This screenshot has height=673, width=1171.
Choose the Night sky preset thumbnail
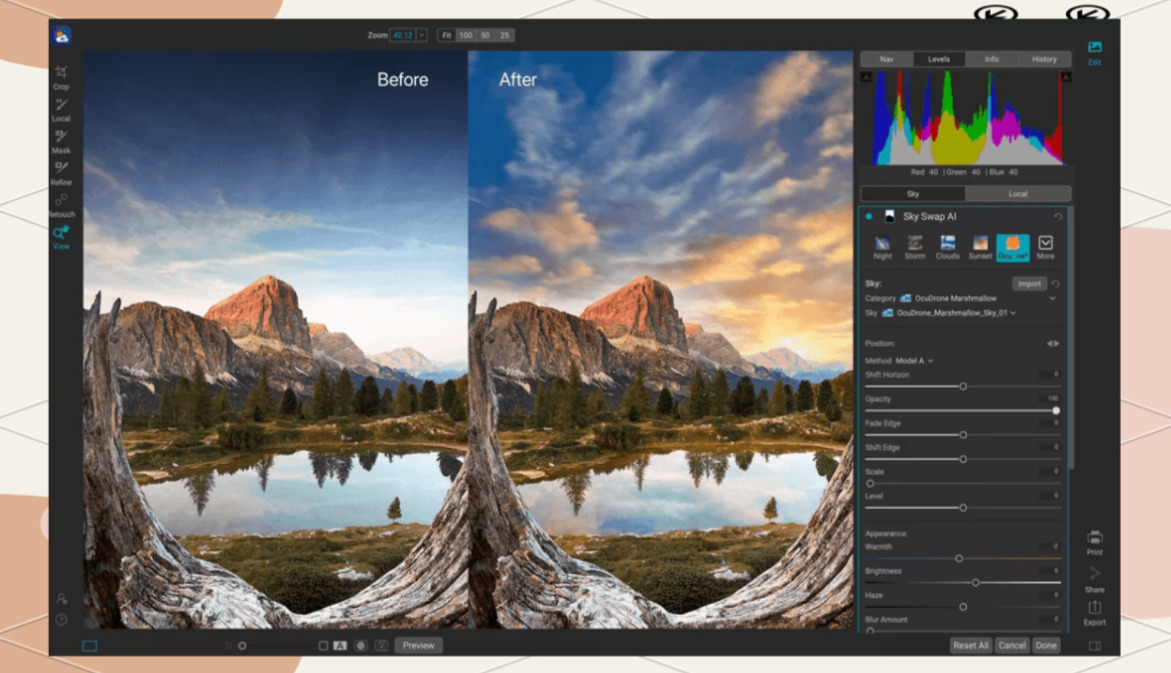[x=883, y=247]
